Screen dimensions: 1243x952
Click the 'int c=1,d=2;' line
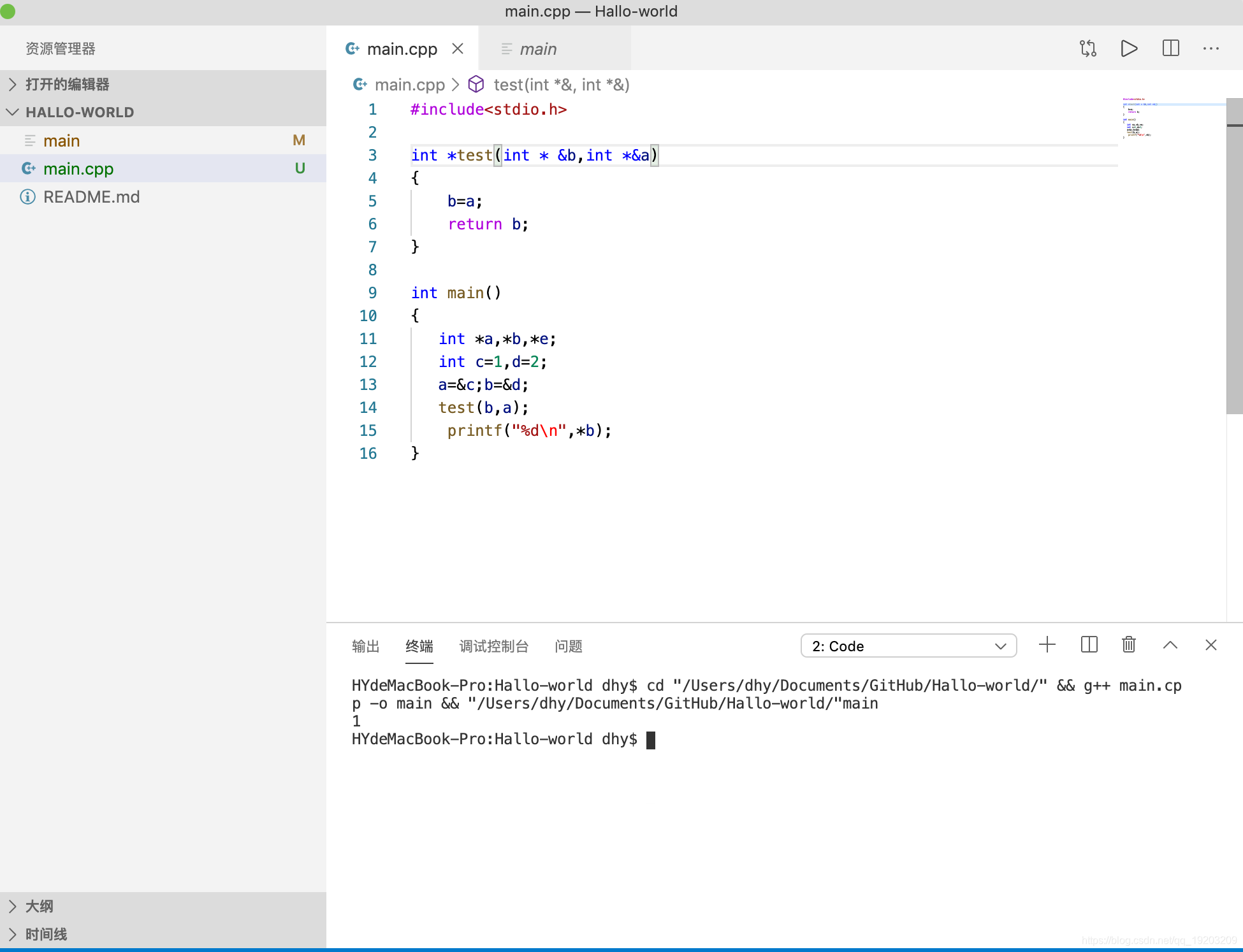click(x=493, y=362)
